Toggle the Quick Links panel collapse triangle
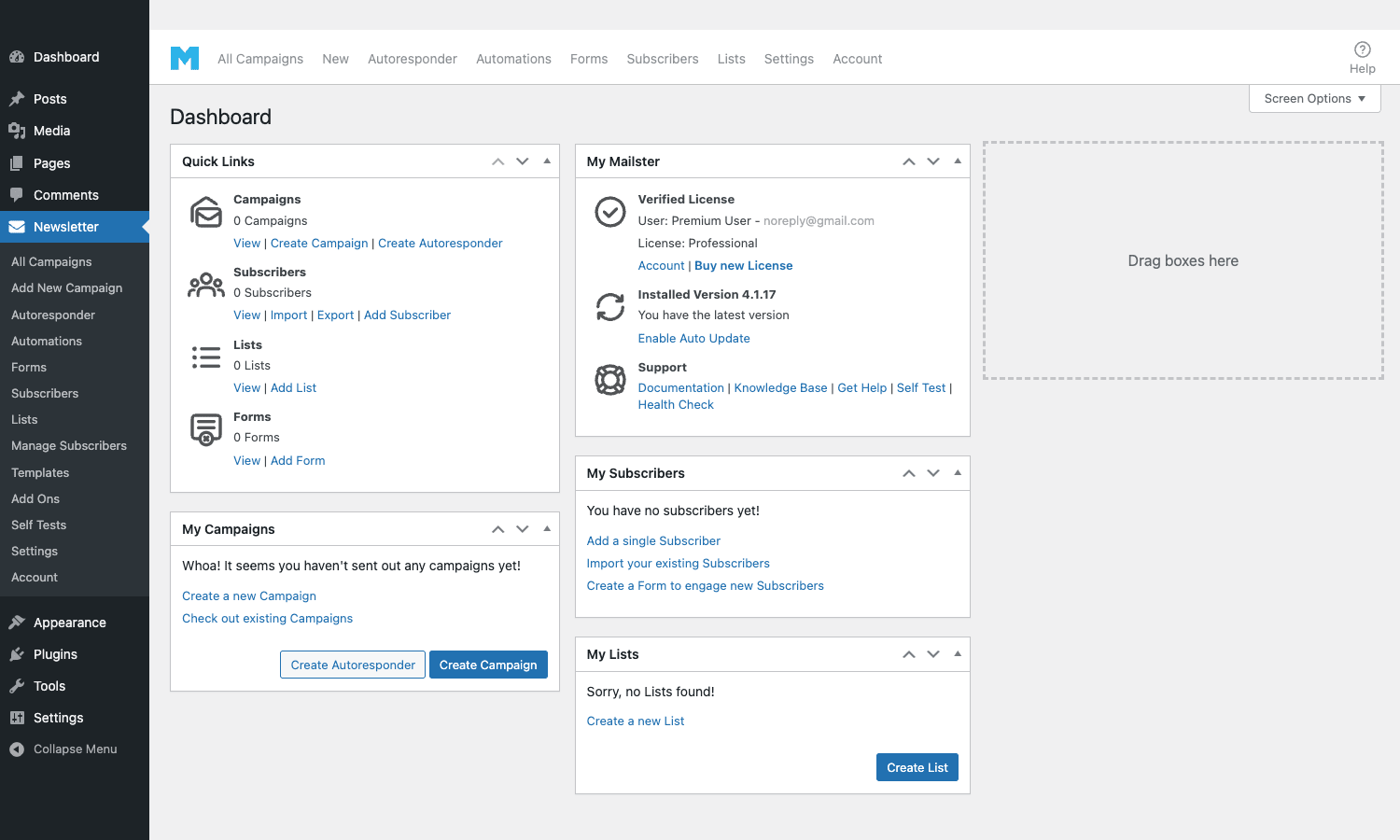 [x=547, y=161]
